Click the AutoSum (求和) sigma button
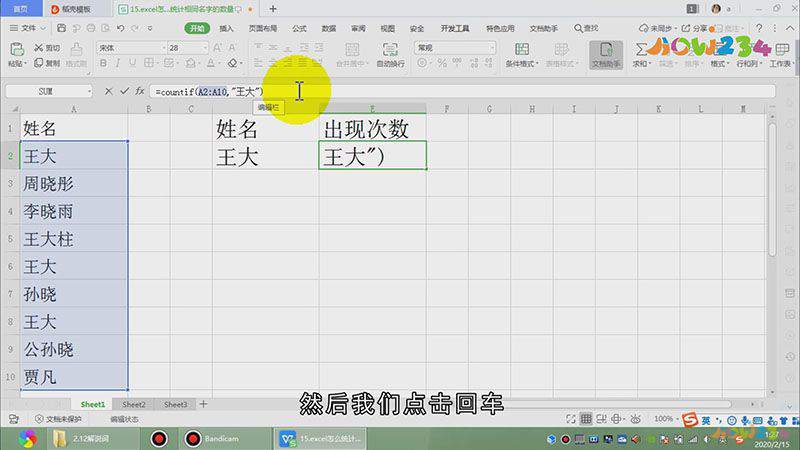This screenshot has width=800, height=450. tap(640, 55)
